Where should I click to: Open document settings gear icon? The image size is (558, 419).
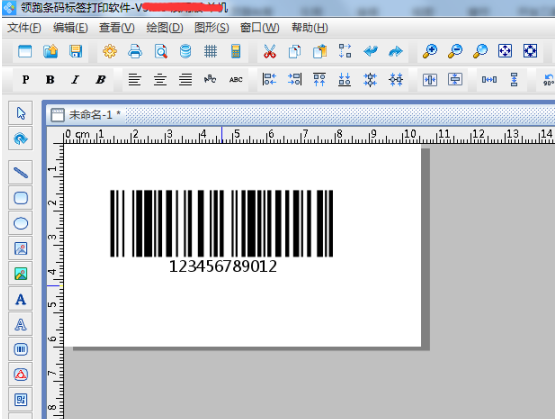(110, 51)
